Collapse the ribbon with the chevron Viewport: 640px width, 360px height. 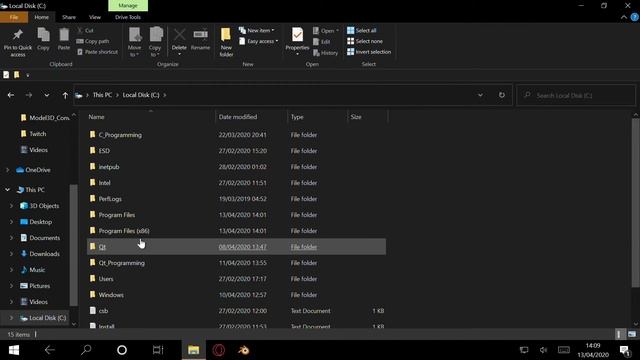tap(624, 17)
